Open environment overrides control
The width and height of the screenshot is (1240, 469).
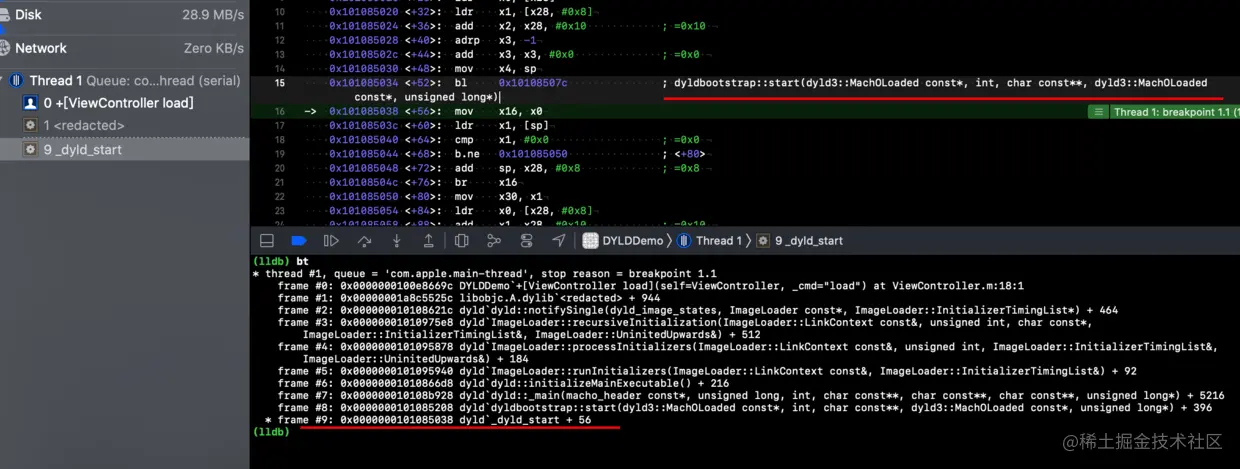click(x=526, y=241)
